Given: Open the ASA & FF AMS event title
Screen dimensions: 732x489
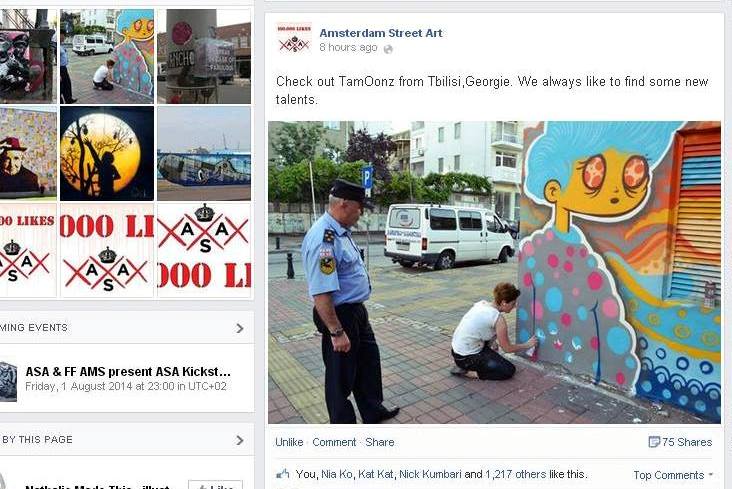Looking at the screenshot, I should 127,372.
